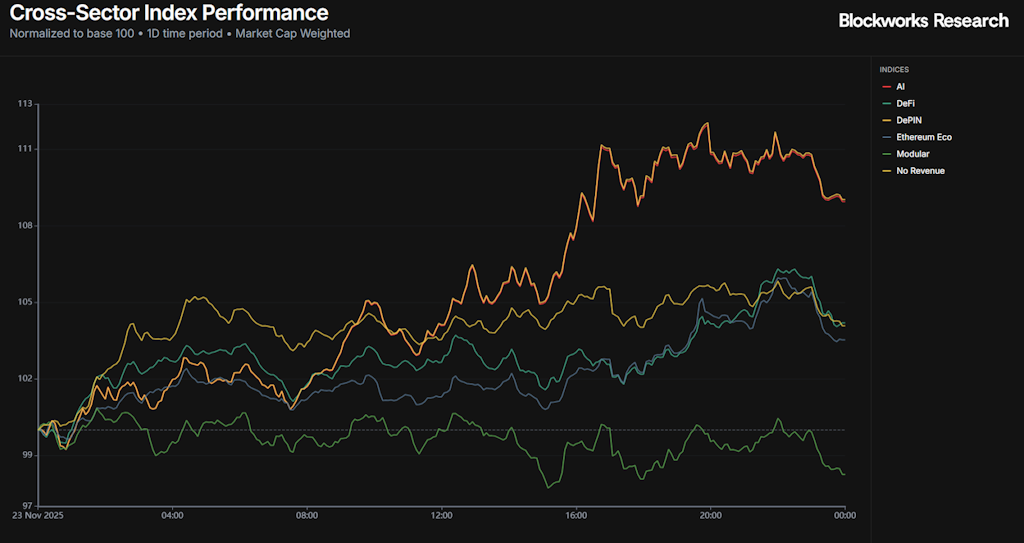This screenshot has width=1024, height=543.
Task: Click the 12:00 time axis label
Action: tap(442, 516)
